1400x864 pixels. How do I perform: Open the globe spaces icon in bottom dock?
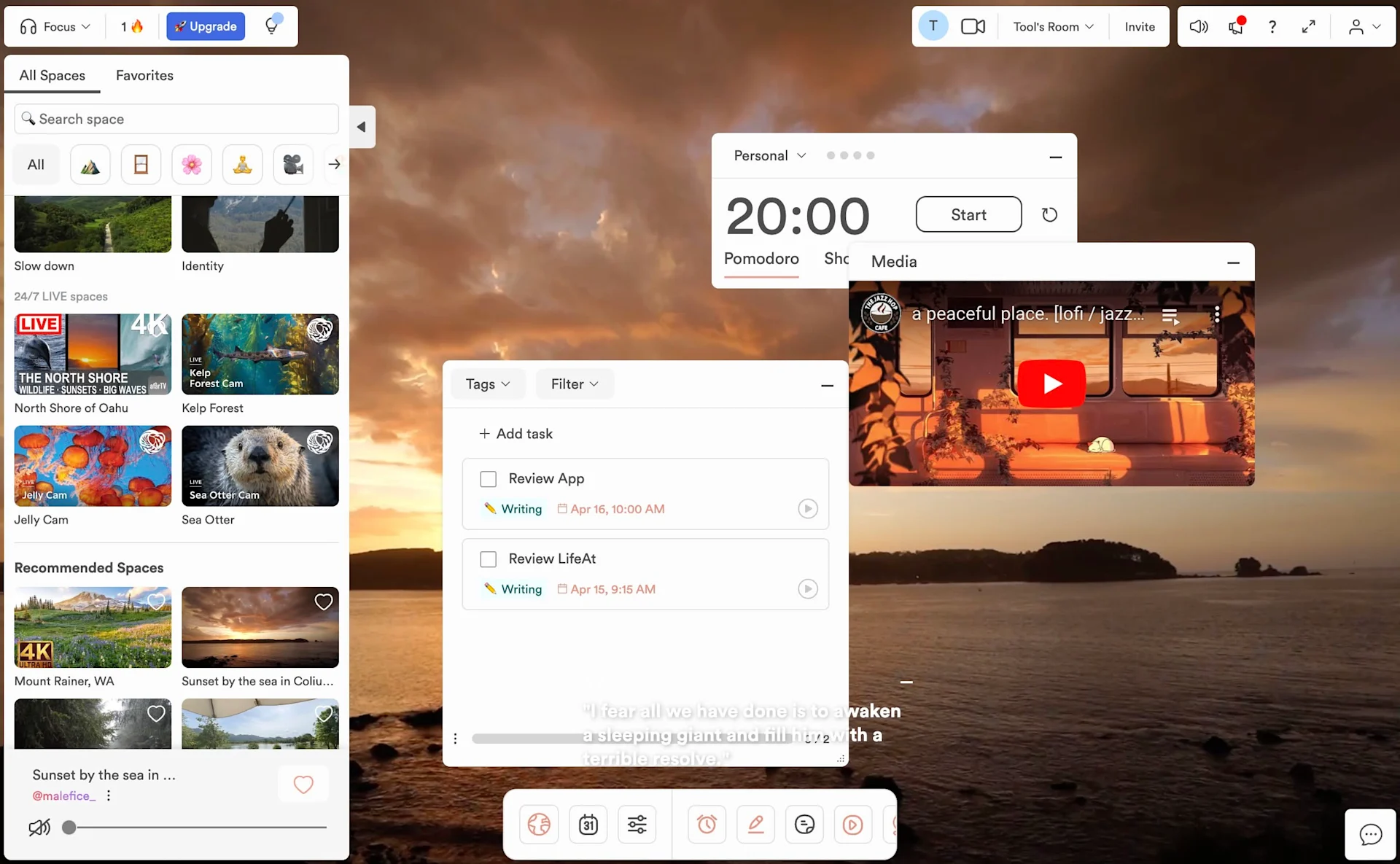pyautogui.click(x=538, y=824)
